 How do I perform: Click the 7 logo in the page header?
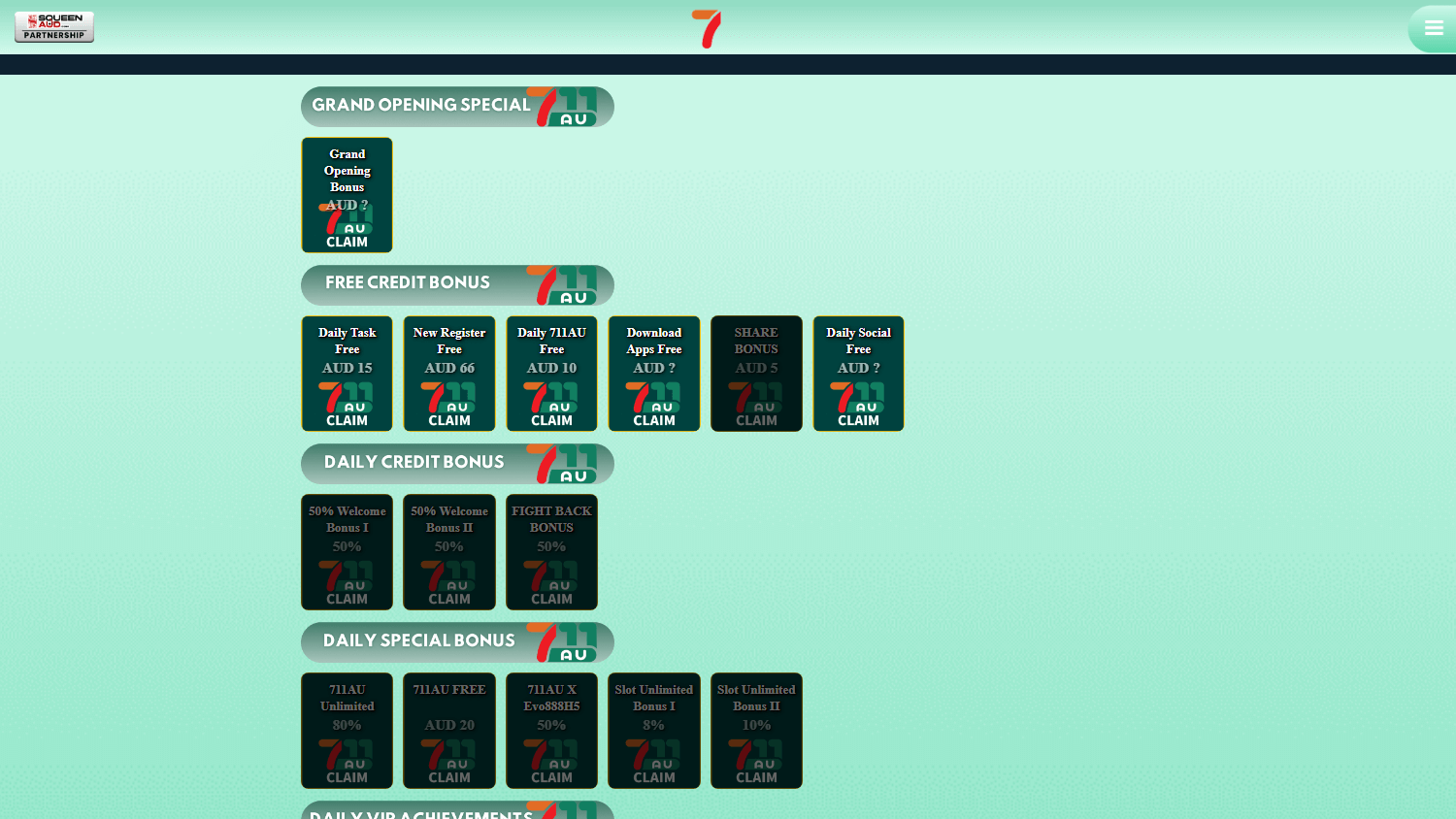point(706,29)
